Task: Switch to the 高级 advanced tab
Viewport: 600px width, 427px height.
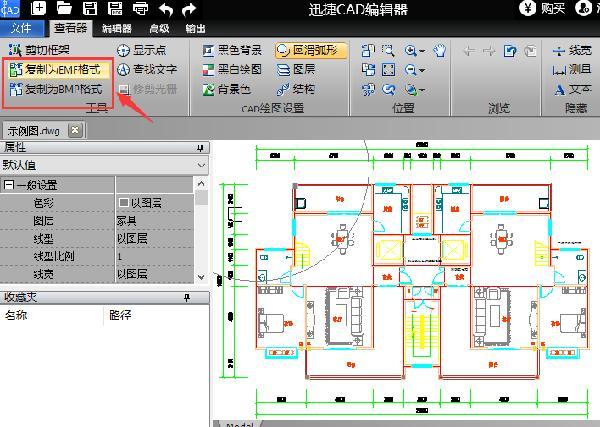Action: pos(160,29)
